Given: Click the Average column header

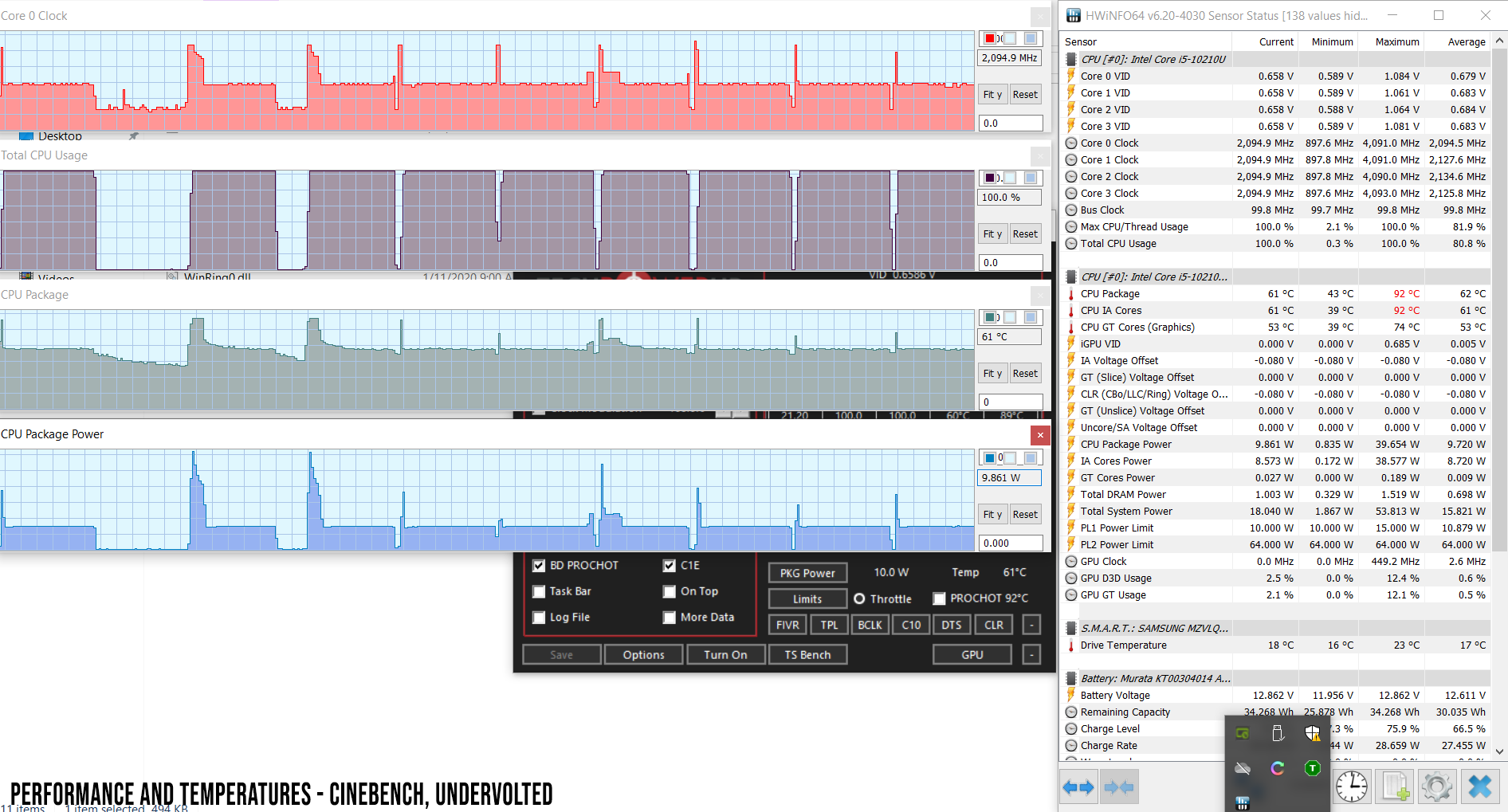Looking at the screenshot, I should point(1459,41).
